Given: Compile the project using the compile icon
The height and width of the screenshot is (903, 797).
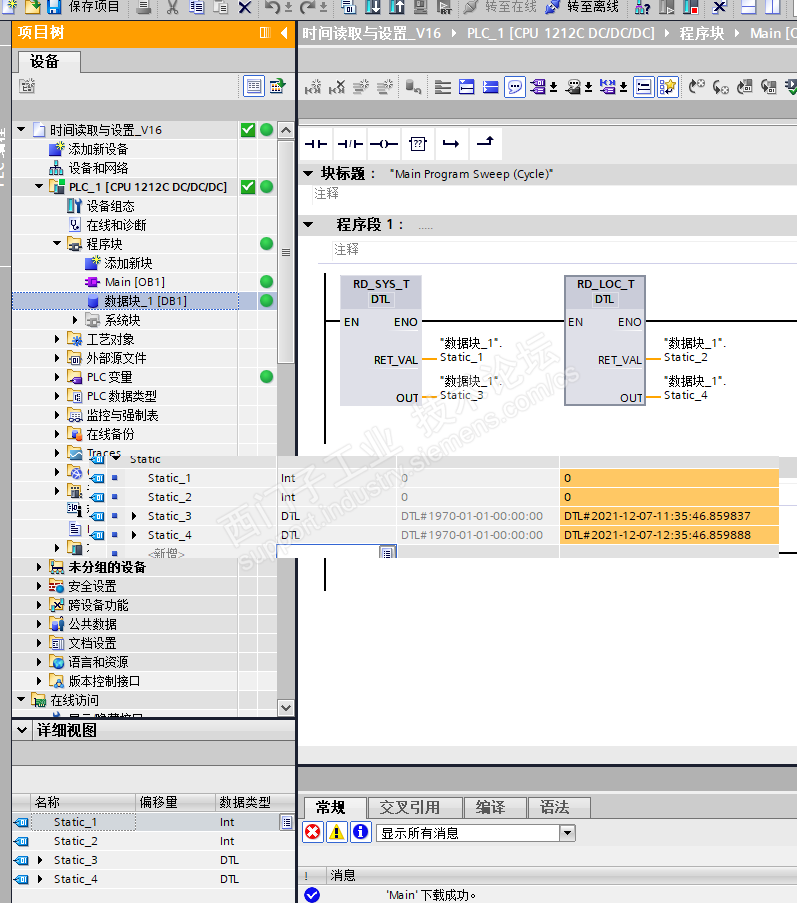Looking at the screenshot, I should click(x=348, y=6).
